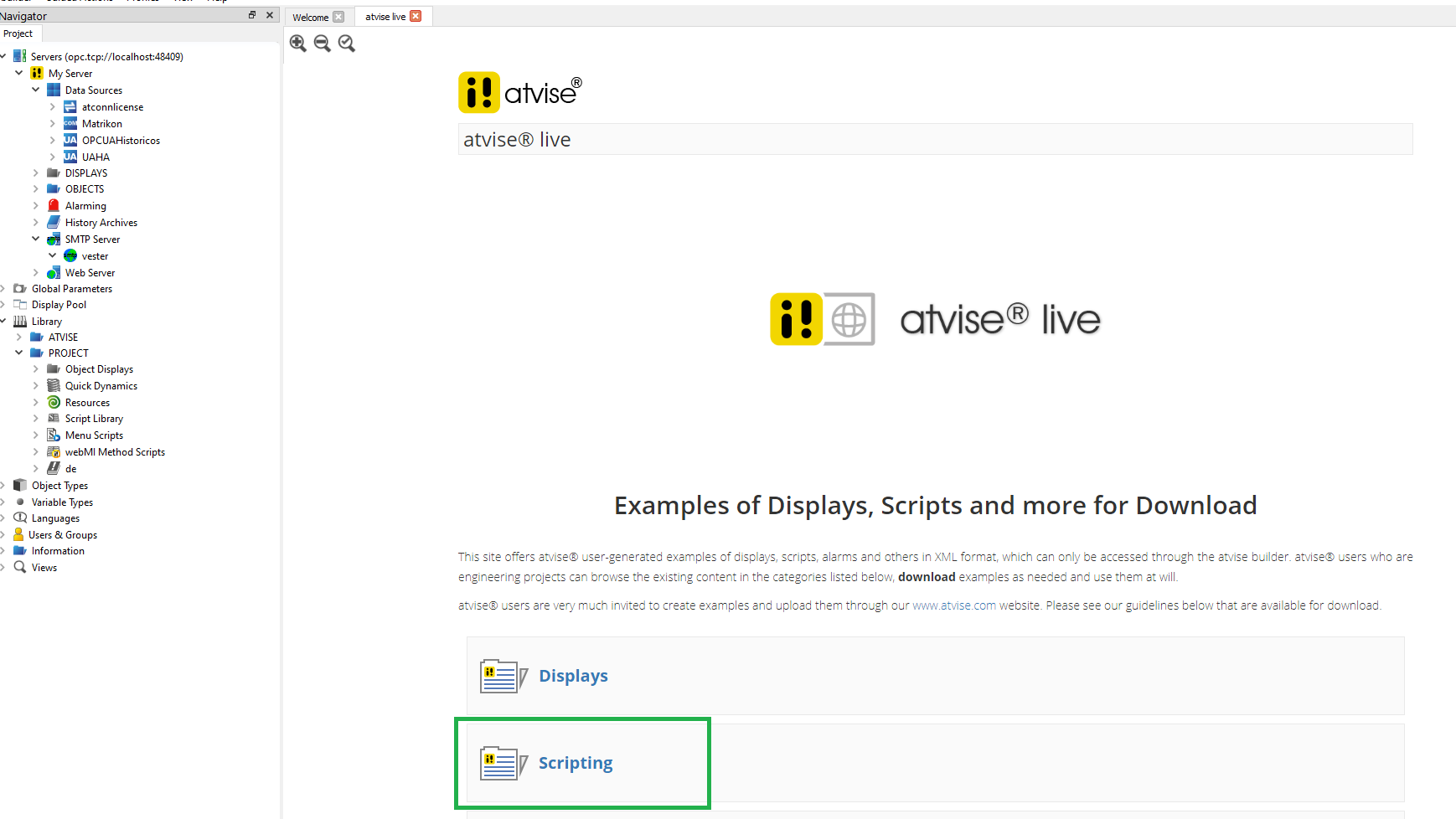
Task: Open the Scripting category link
Action: (x=576, y=763)
